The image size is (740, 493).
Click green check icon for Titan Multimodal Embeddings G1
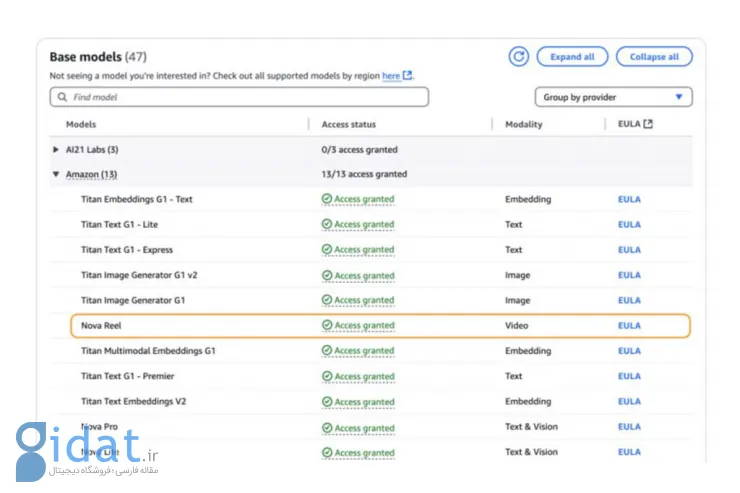coord(327,350)
